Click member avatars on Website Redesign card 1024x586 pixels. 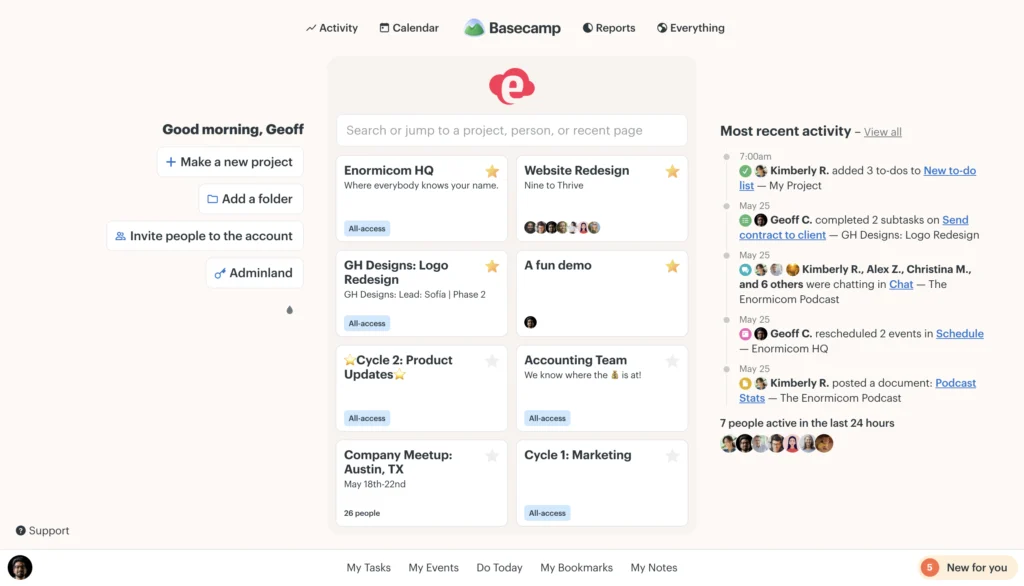(562, 227)
